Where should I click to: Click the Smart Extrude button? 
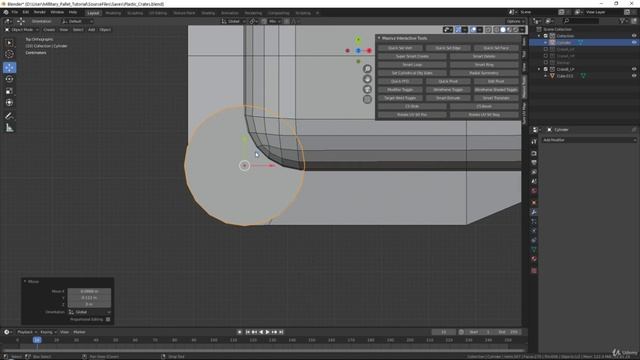[448, 98]
